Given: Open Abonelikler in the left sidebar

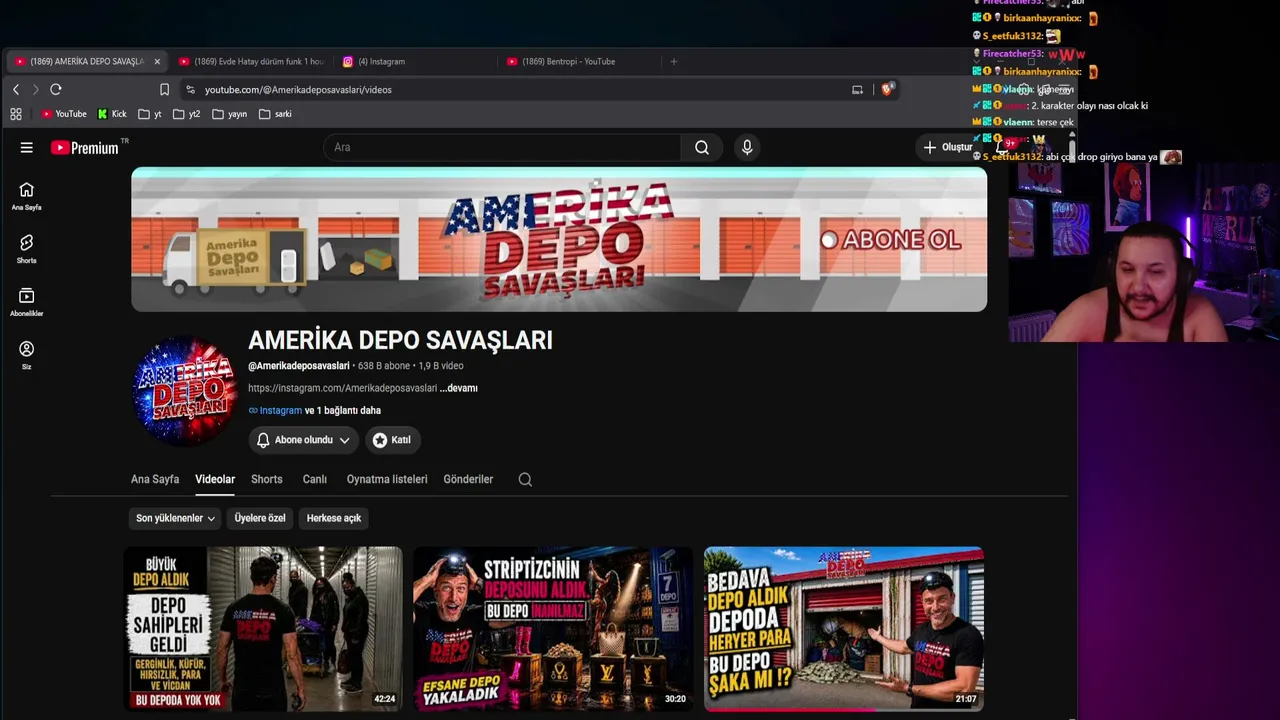Looking at the screenshot, I should click(x=27, y=302).
